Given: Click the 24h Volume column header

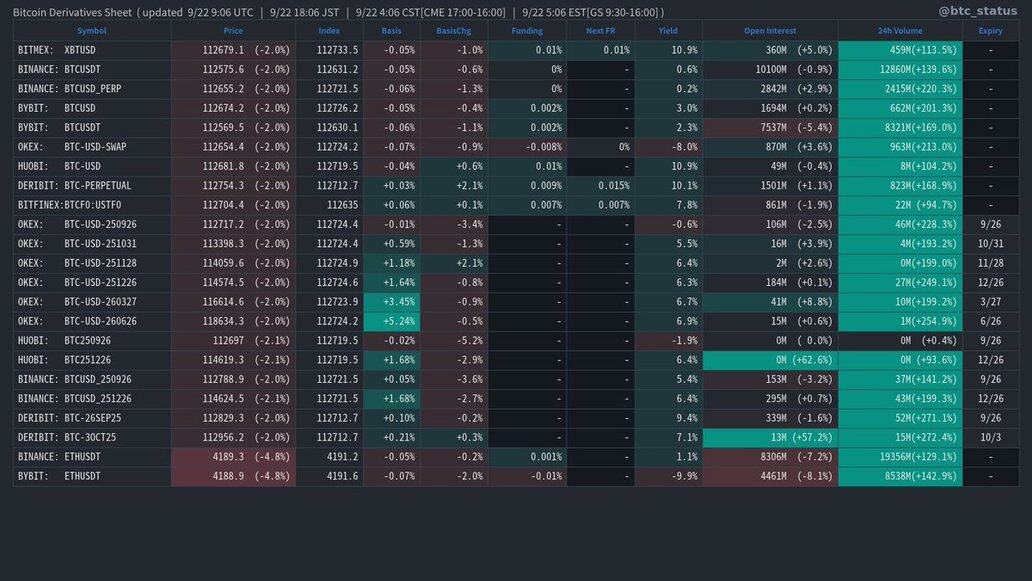Looking at the screenshot, I should (900, 31).
